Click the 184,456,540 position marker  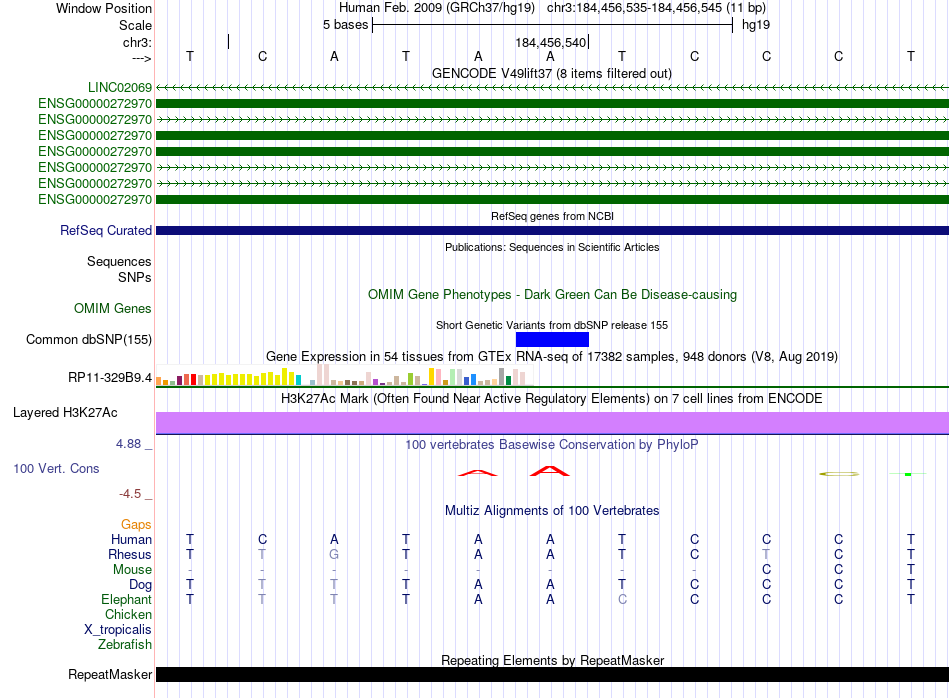pos(551,42)
